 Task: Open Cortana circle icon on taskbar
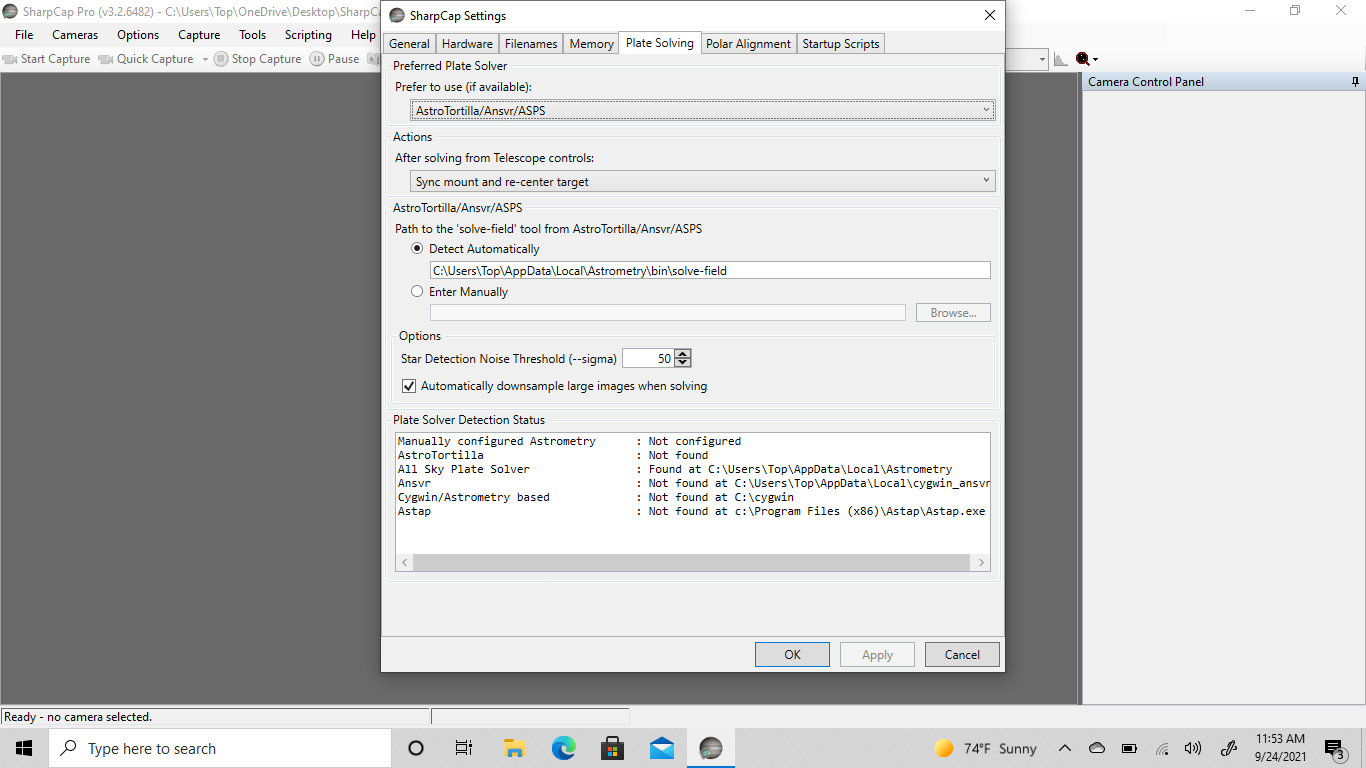416,748
